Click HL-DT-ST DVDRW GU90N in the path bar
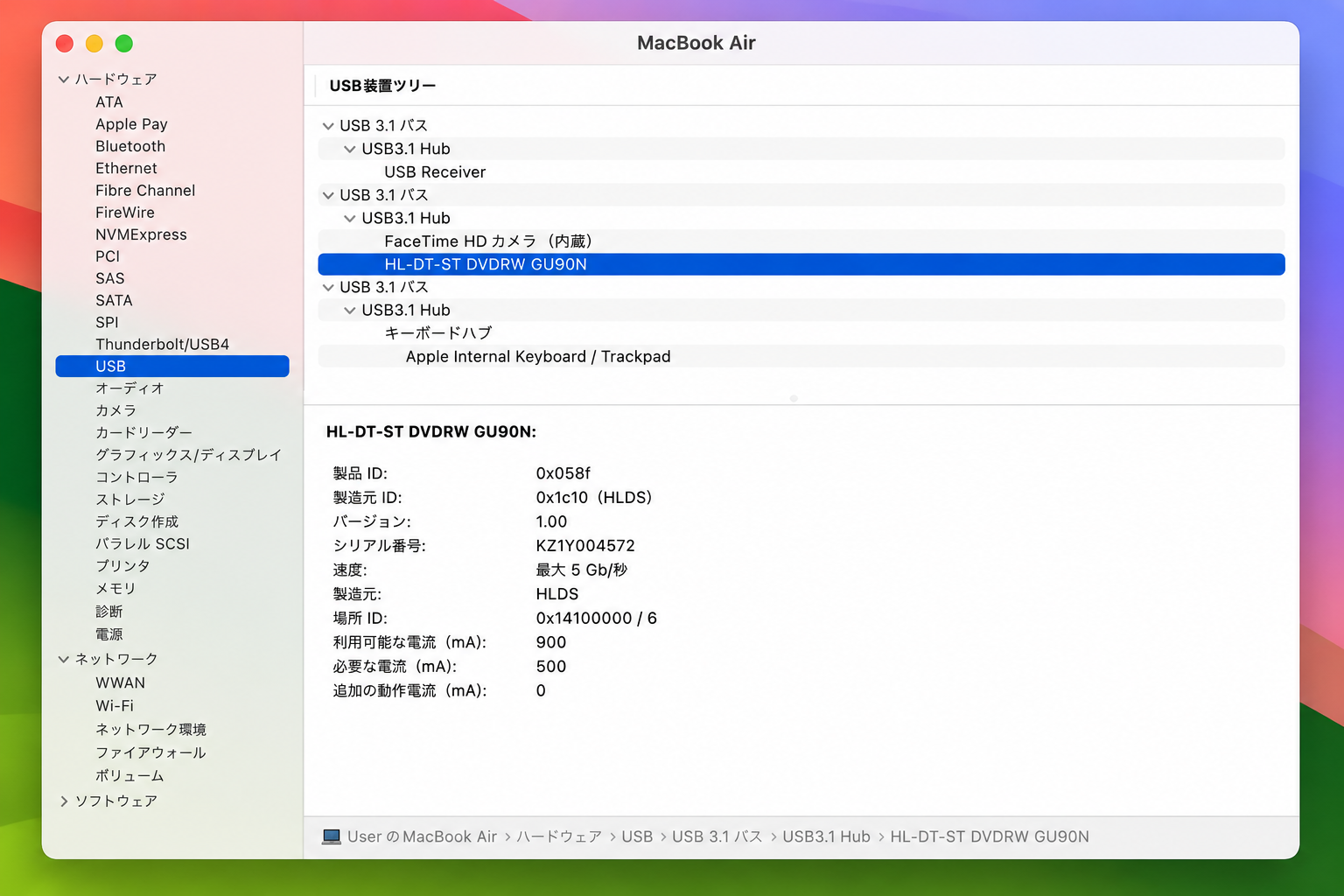 click(990, 836)
